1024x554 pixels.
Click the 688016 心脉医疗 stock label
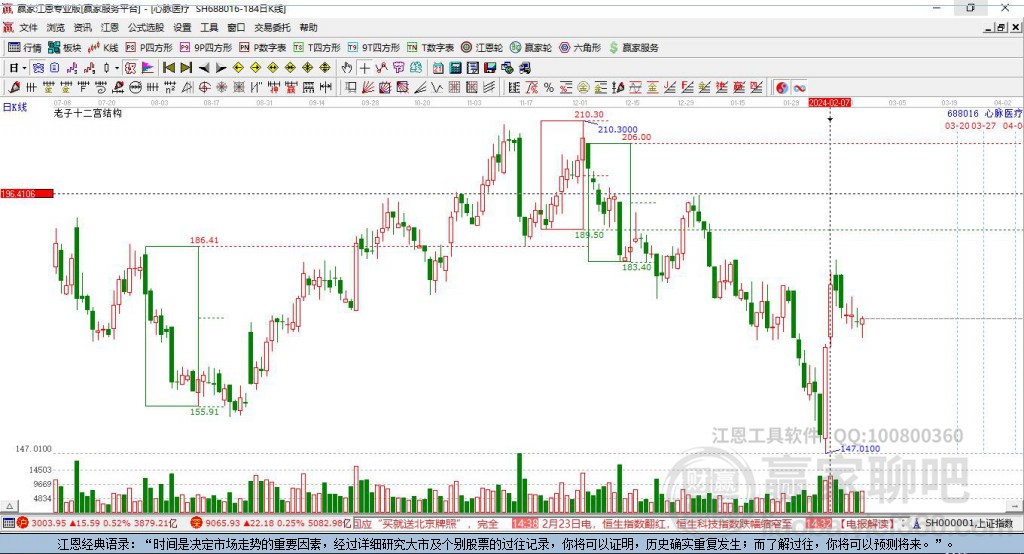click(x=985, y=114)
